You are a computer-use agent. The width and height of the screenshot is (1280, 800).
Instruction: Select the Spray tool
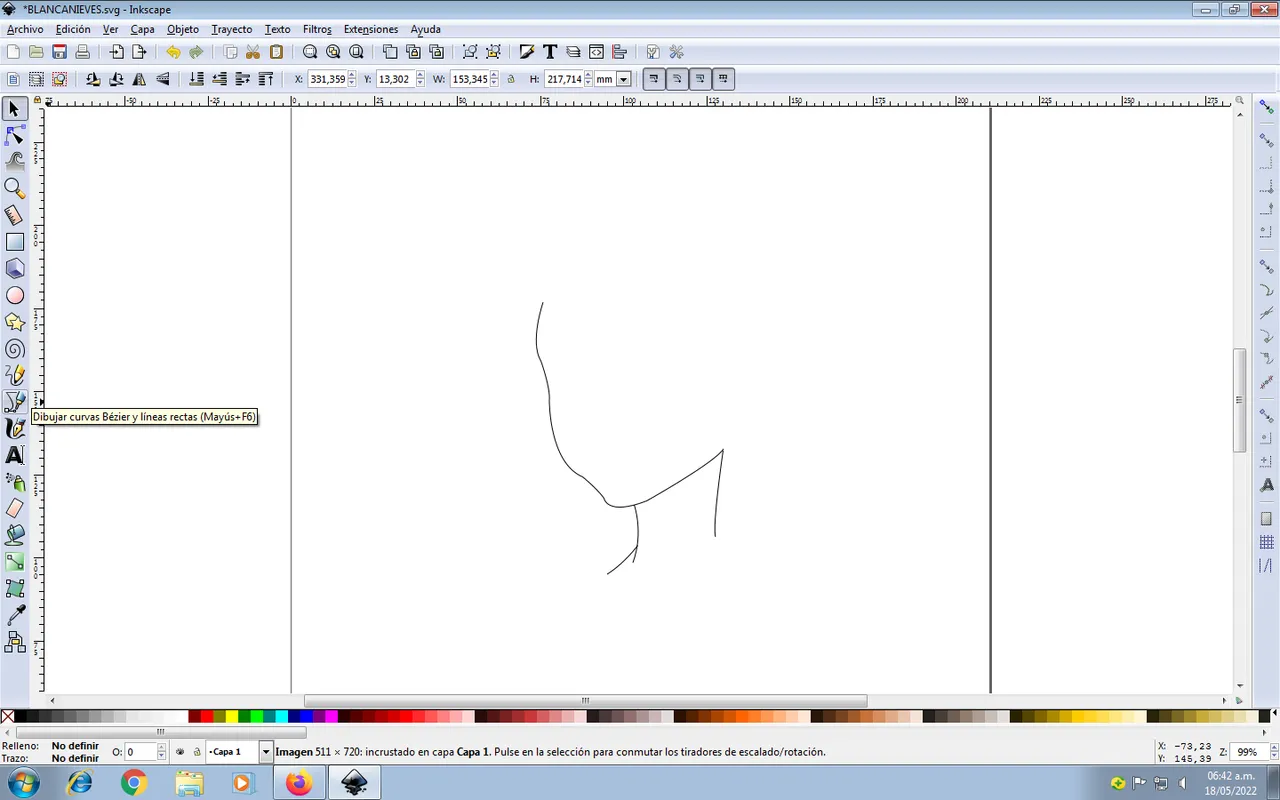click(15, 482)
